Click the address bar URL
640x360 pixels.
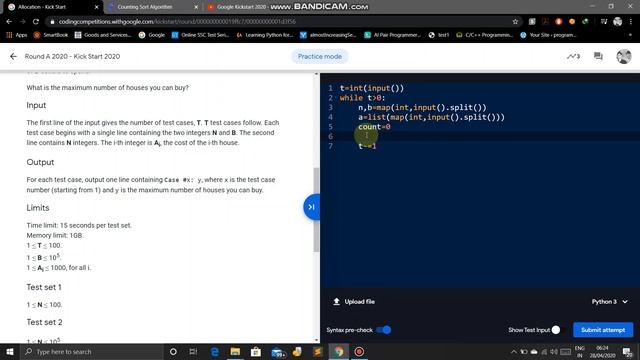point(177,22)
